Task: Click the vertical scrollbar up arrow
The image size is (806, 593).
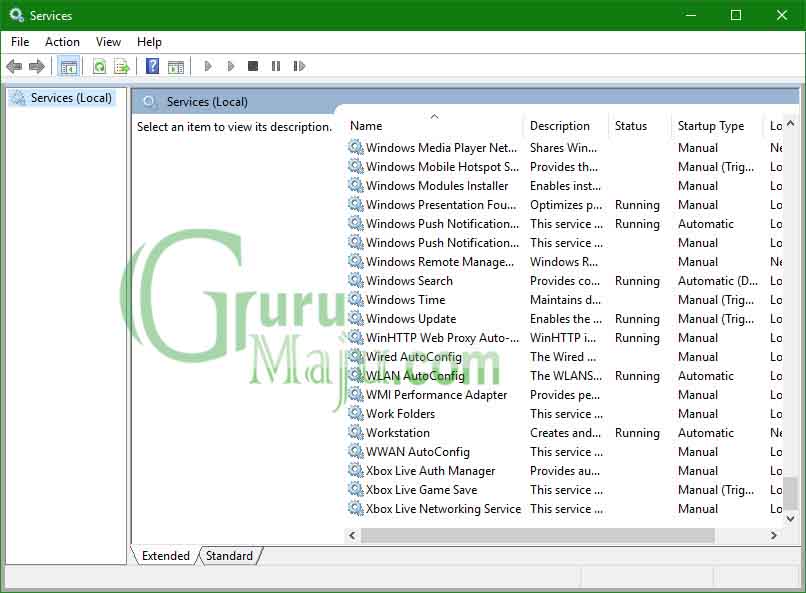Action: click(x=791, y=123)
